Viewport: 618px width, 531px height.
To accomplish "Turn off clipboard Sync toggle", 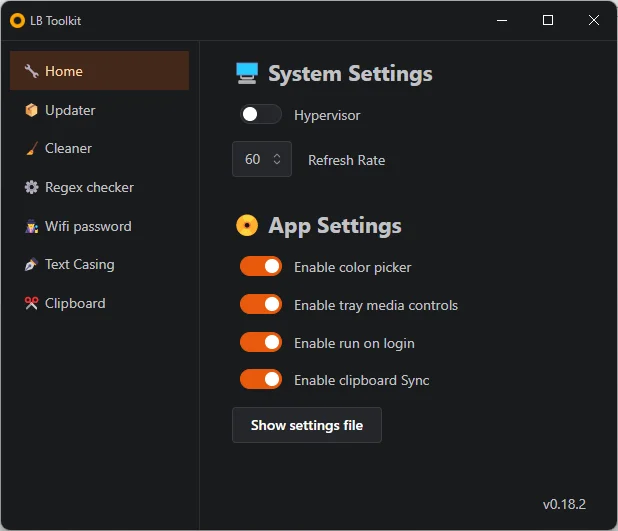I will point(261,379).
